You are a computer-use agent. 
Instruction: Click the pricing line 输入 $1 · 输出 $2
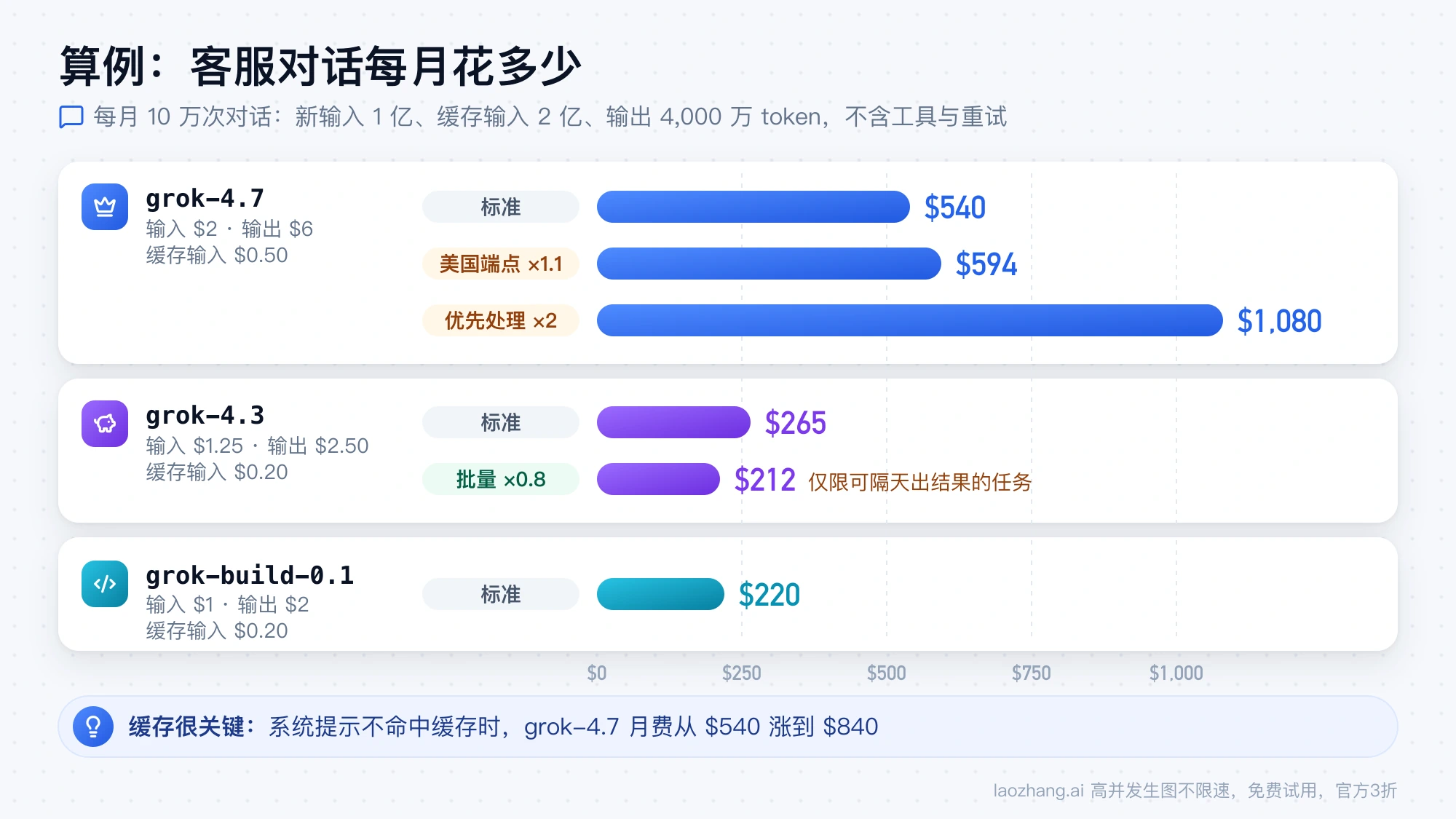[227, 604]
